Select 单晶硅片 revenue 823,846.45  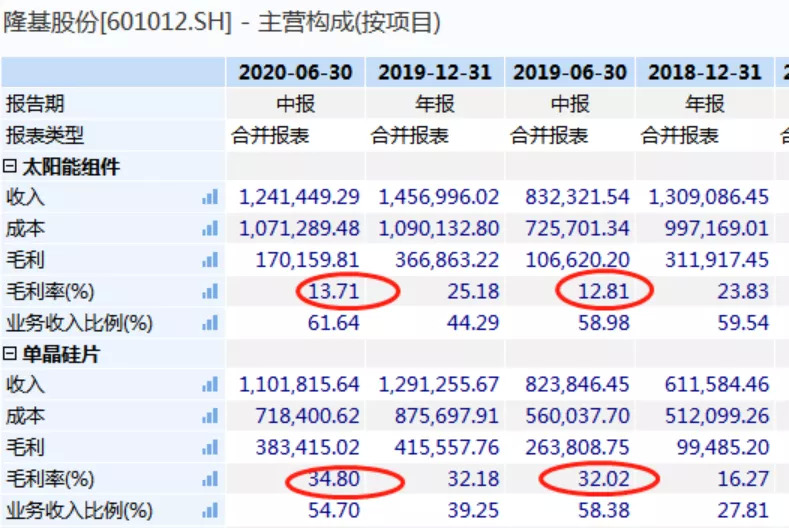(x=577, y=385)
